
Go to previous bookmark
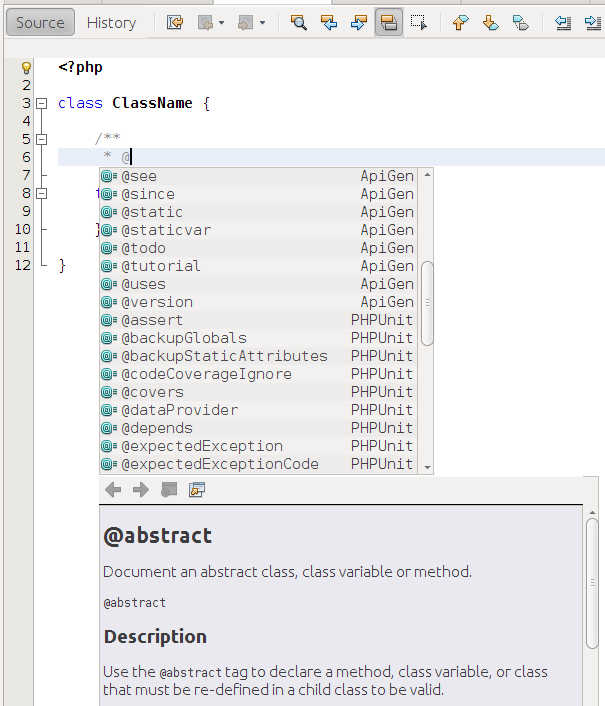460,23
